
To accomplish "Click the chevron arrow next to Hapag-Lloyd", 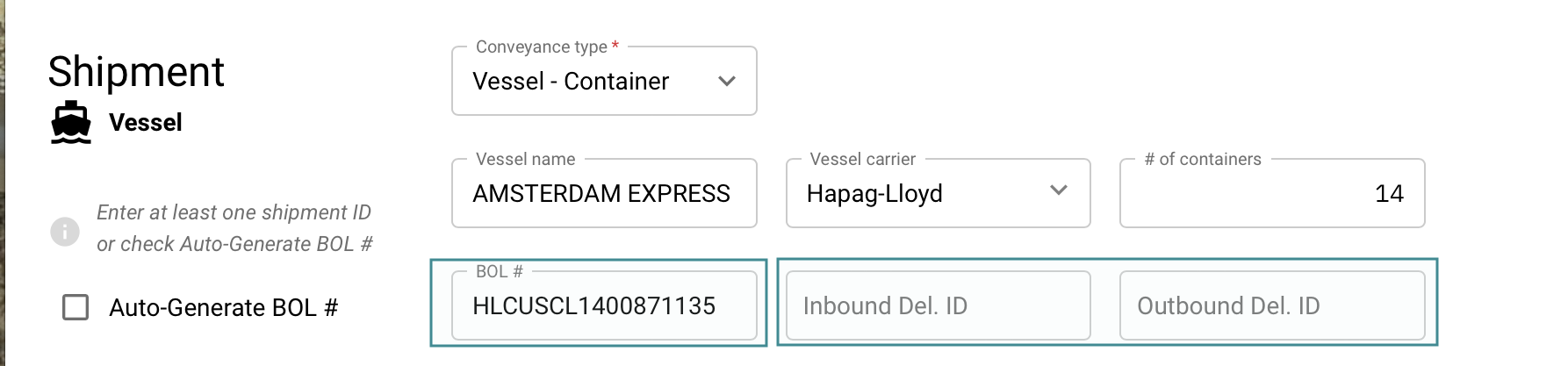I will [x=1059, y=190].
